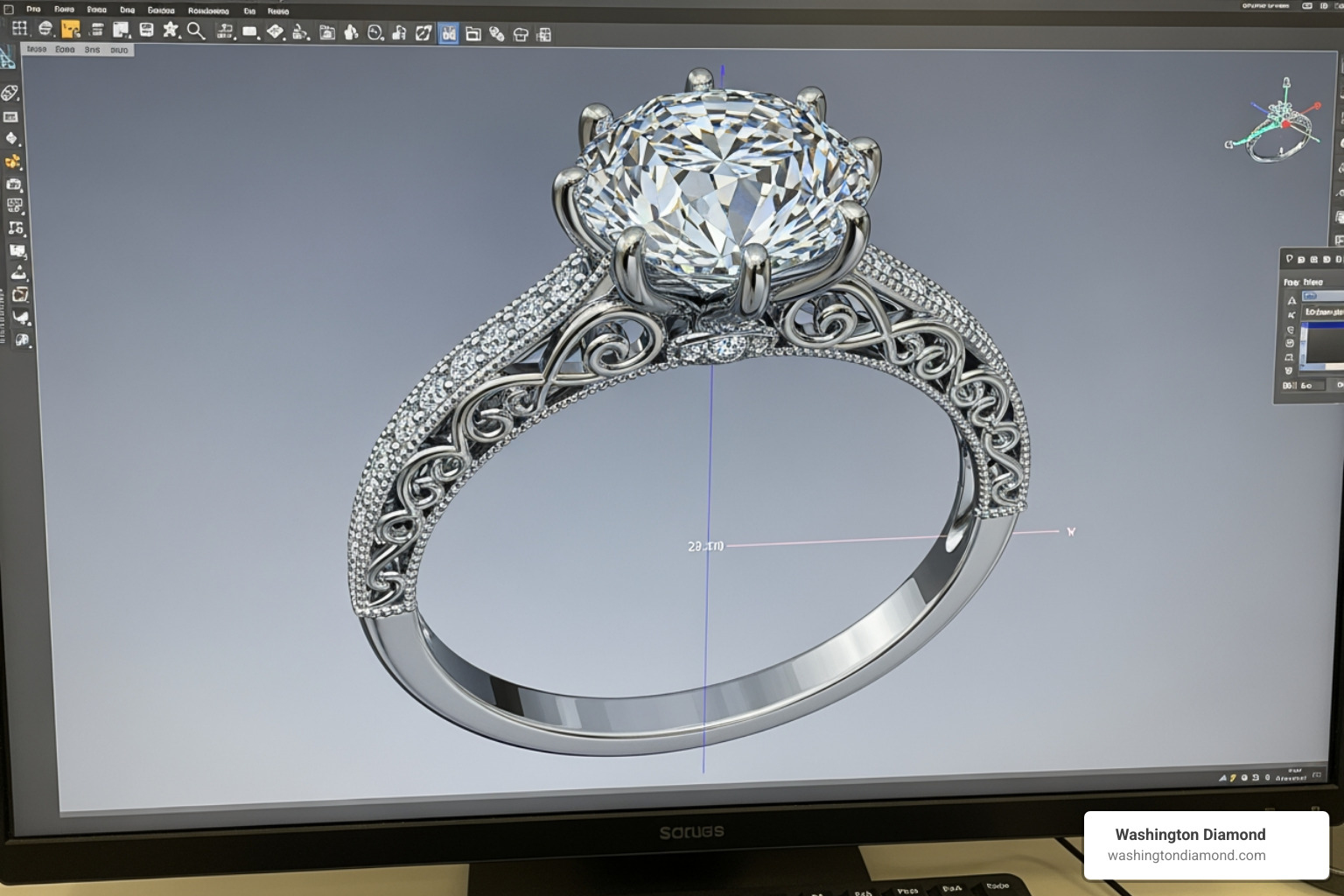Toggle the first display icon in the bottom-right status bar
The width and height of the screenshot is (1344, 896).
pyautogui.click(x=1223, y=777)
